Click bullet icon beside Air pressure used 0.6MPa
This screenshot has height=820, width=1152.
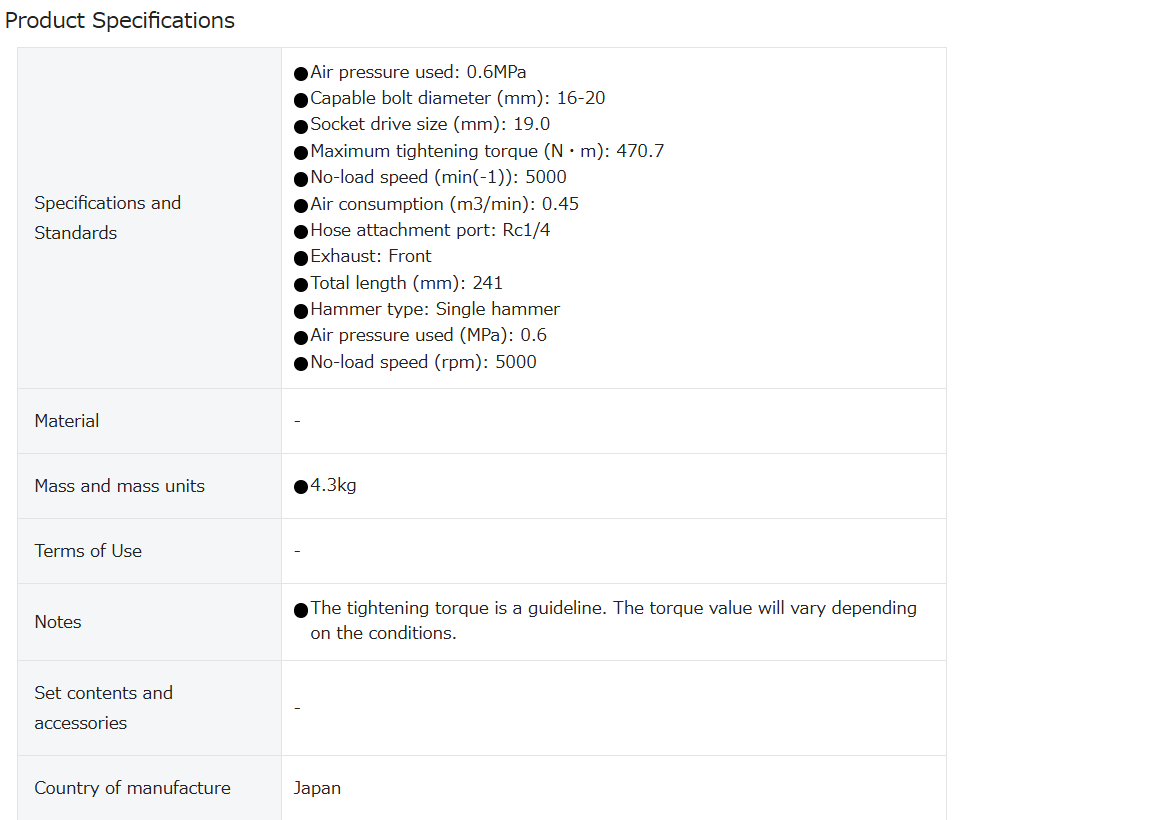(x=300, y=73)
